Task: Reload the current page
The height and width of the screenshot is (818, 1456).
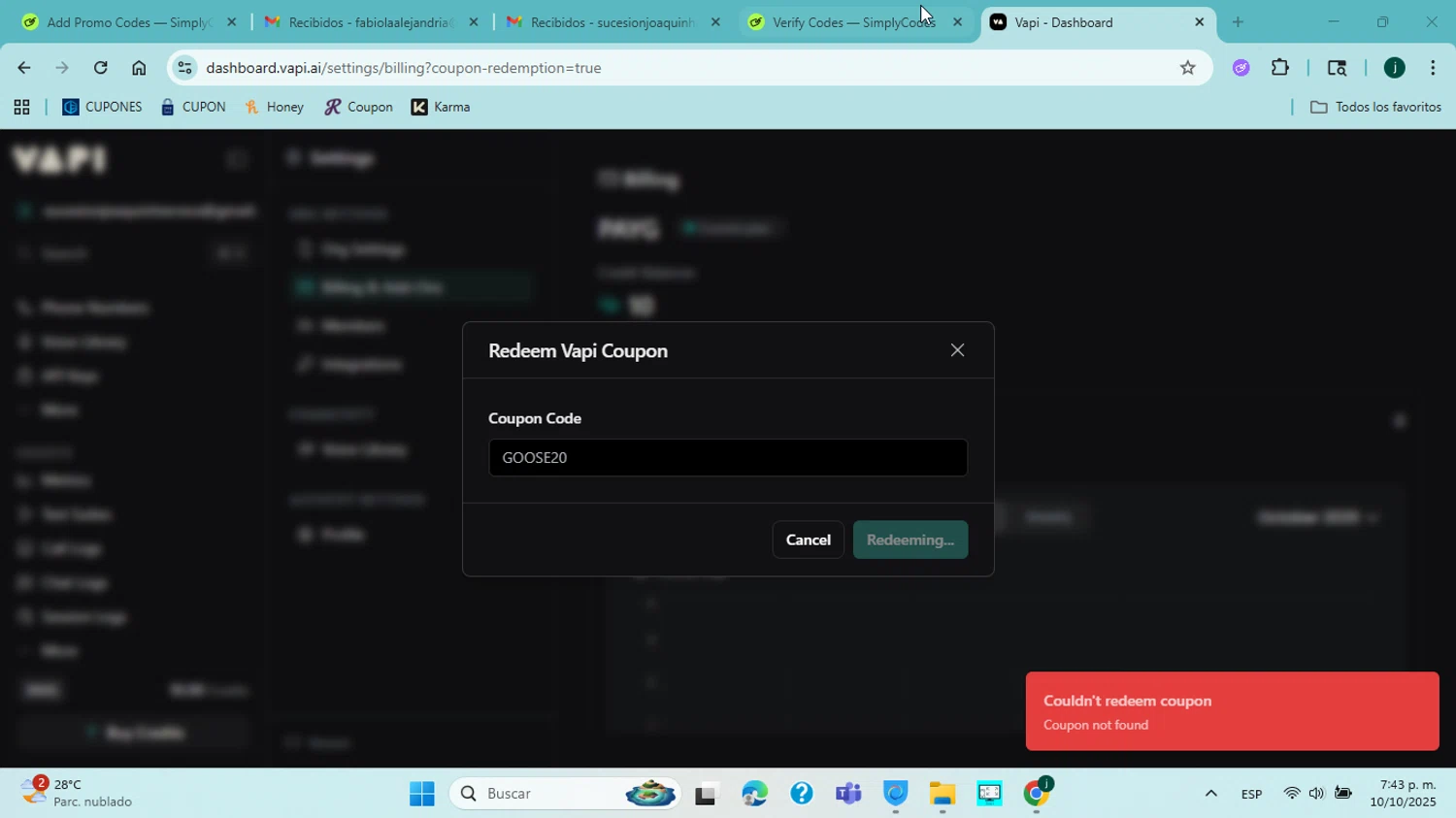Action: pos(101,68)
